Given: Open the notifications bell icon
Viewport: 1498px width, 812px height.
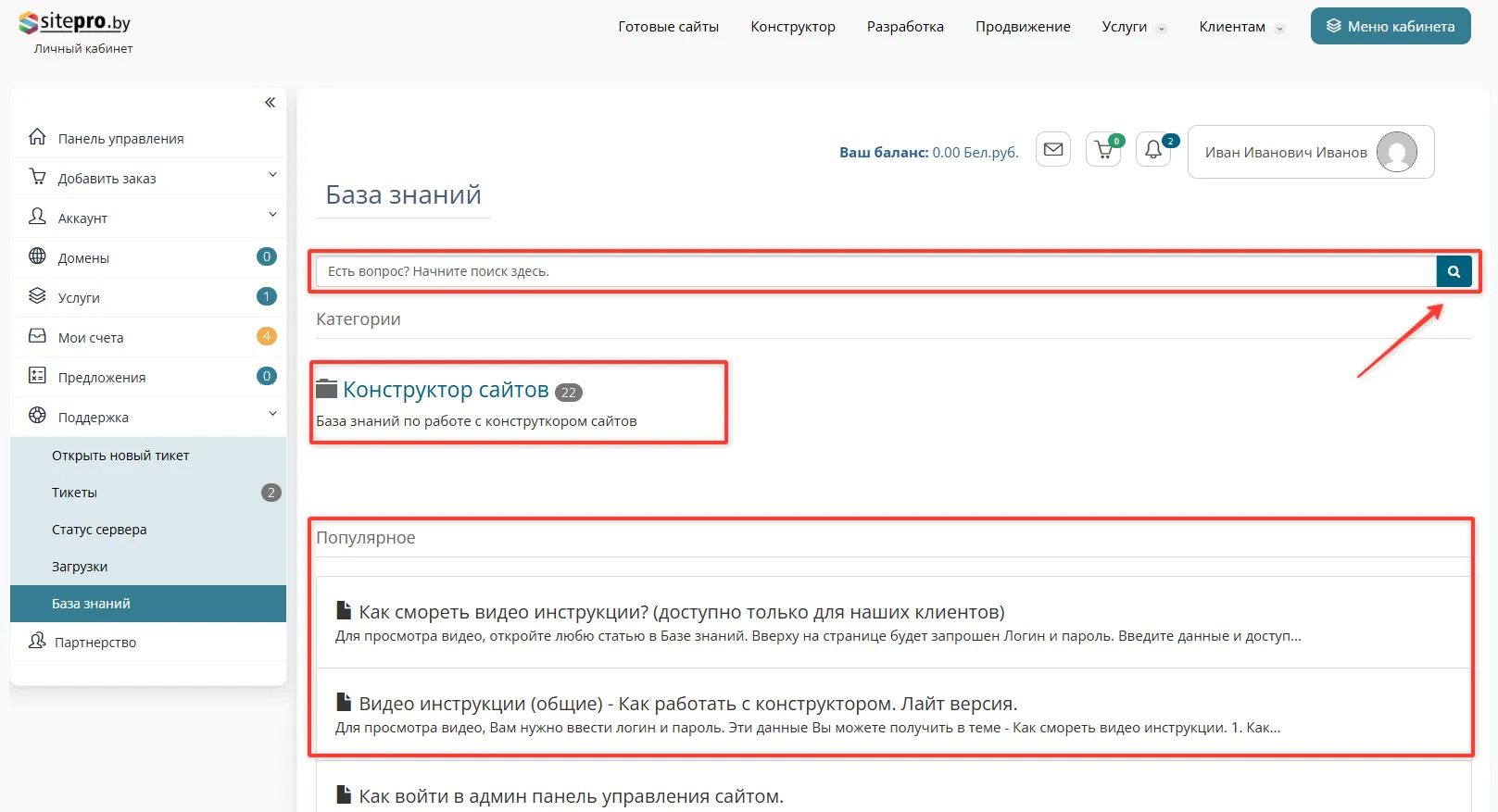Looking at the screenshot, I should click(x=1153, y=149).
